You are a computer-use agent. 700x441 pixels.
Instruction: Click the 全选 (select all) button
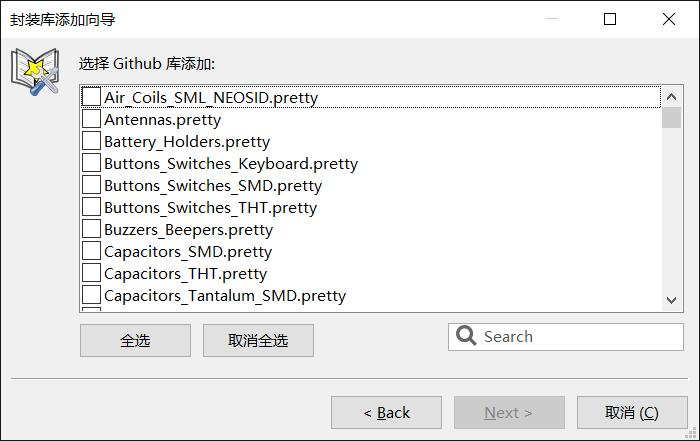pos(135,341)
